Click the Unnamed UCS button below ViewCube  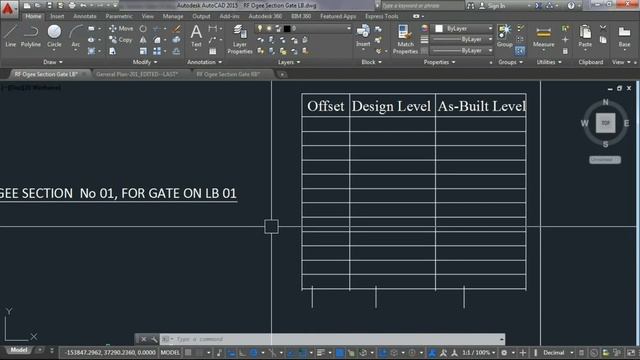(x=604, y=160)
